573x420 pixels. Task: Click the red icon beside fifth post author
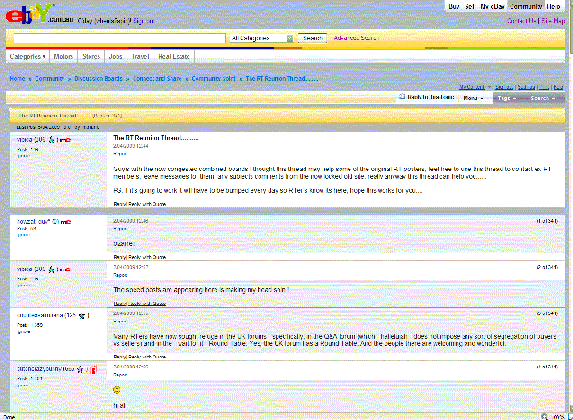pos(94,370)
